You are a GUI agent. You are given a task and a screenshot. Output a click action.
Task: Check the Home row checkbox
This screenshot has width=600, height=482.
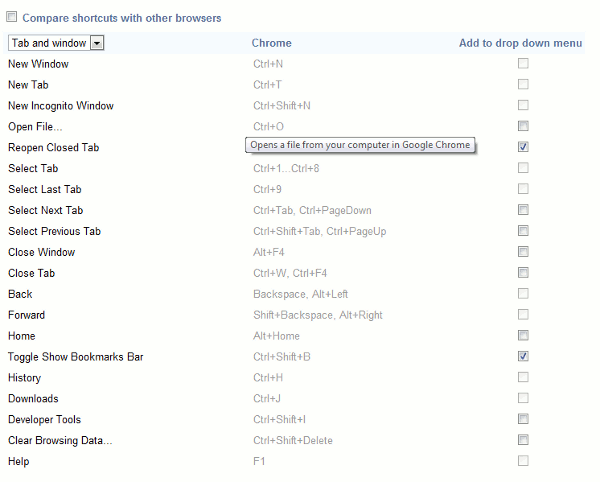point(523,336)
